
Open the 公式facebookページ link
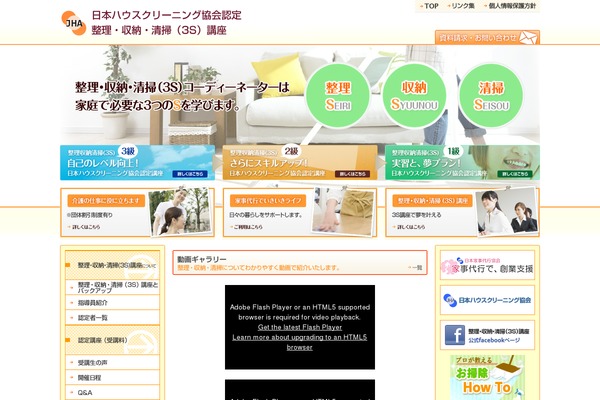[x=494, y=340]
